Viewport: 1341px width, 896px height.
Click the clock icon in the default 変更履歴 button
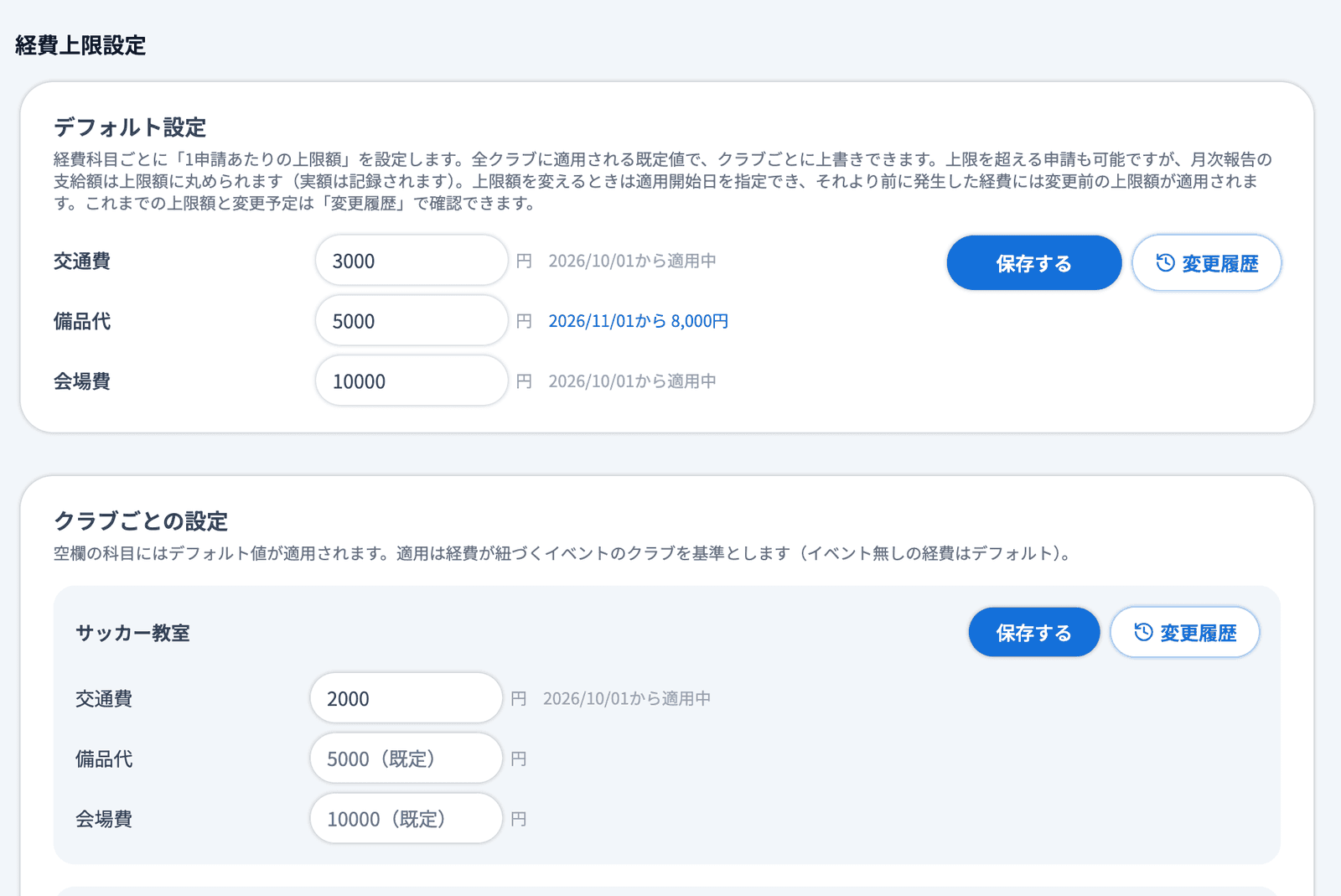[1165, 263]
